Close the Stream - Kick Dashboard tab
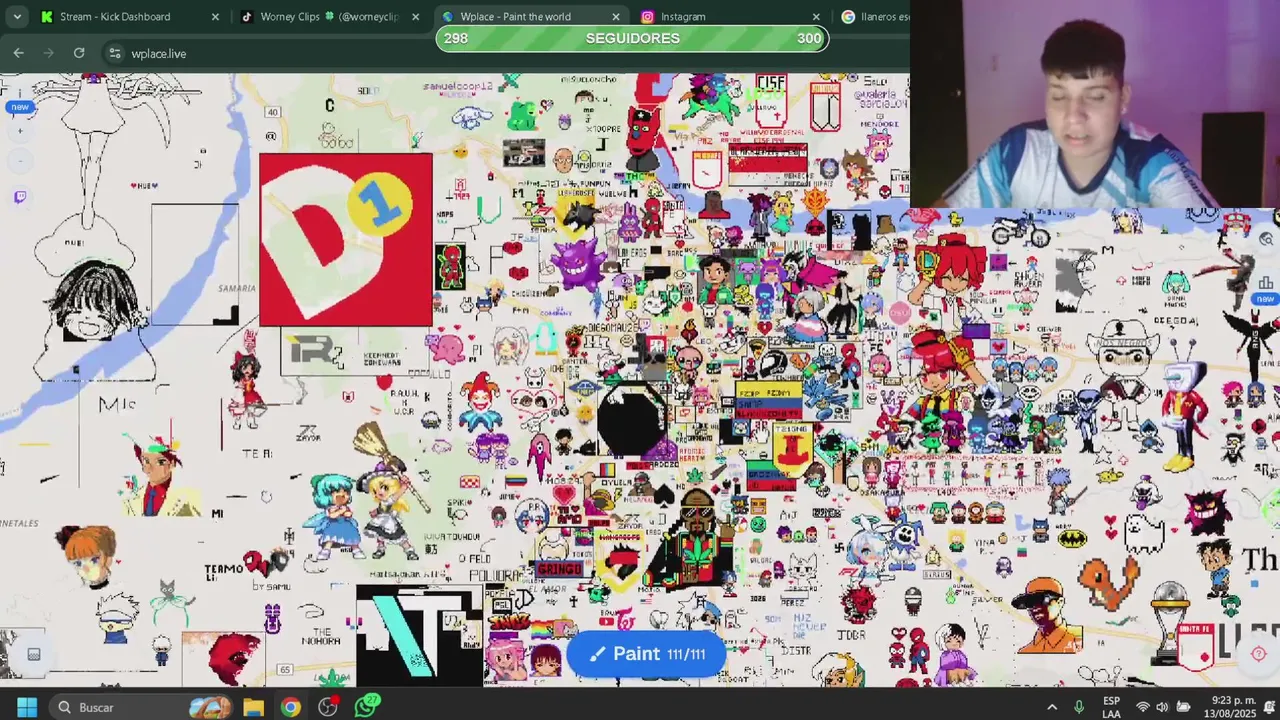Viewport: 1280px width, 720px height. coord(215,17)
